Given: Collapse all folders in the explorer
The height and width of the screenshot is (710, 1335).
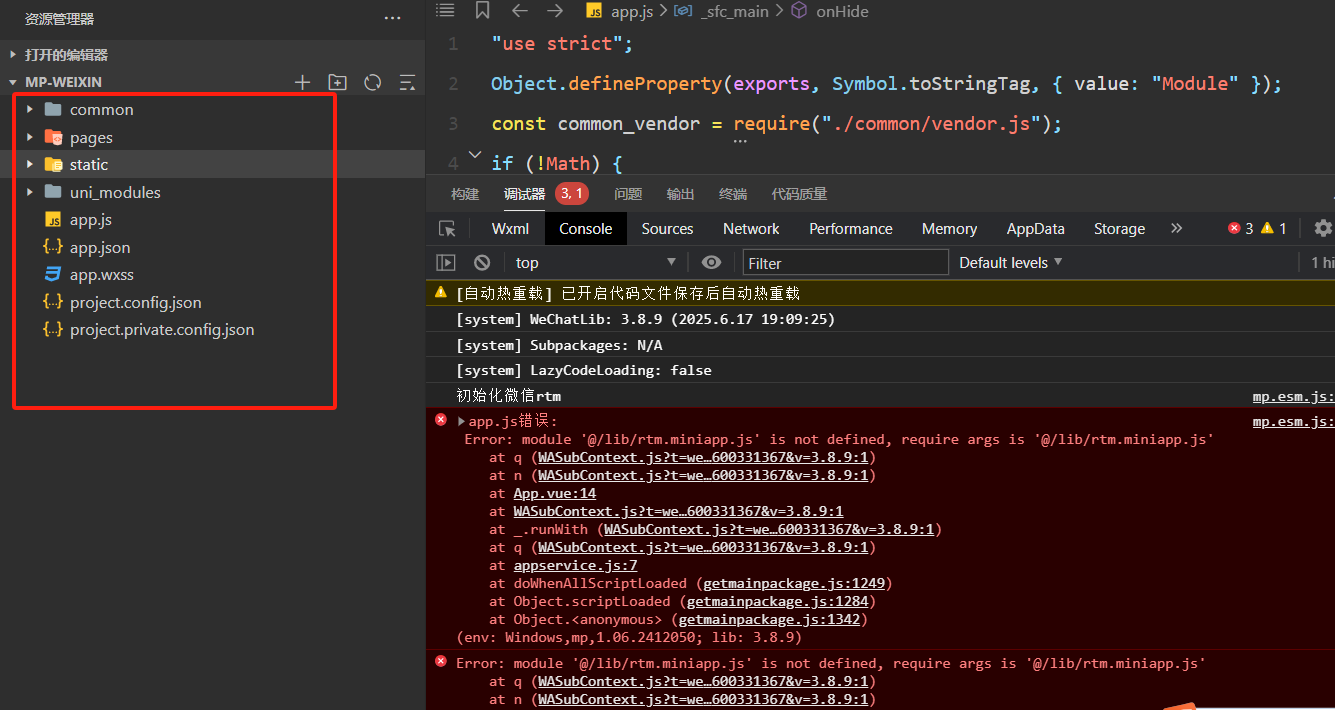Looking at the screenshot, I should click(x=407, y=82).
